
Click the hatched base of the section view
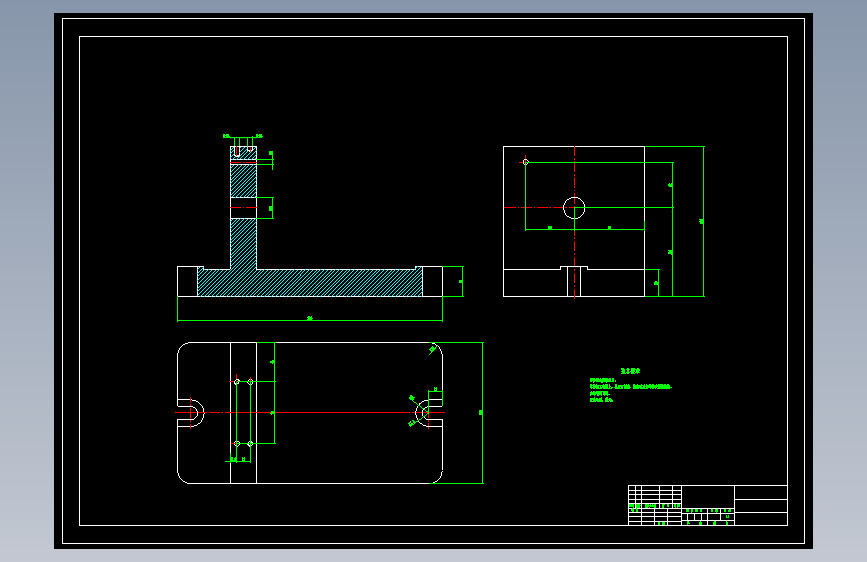310,283
